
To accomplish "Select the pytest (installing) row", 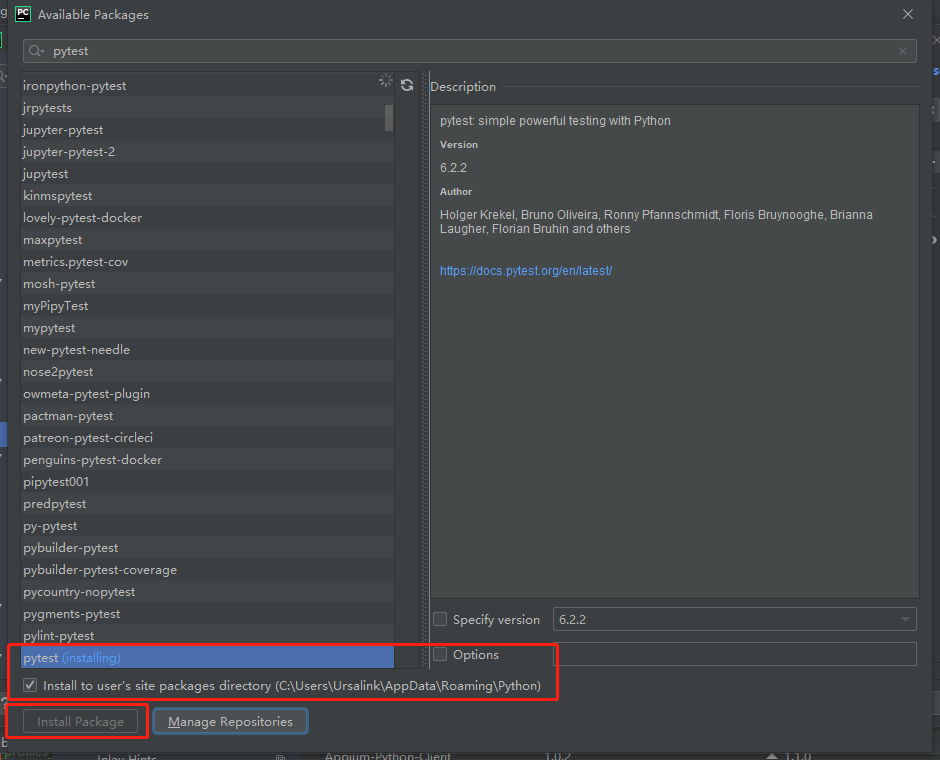I will click(x=207, y=658).
